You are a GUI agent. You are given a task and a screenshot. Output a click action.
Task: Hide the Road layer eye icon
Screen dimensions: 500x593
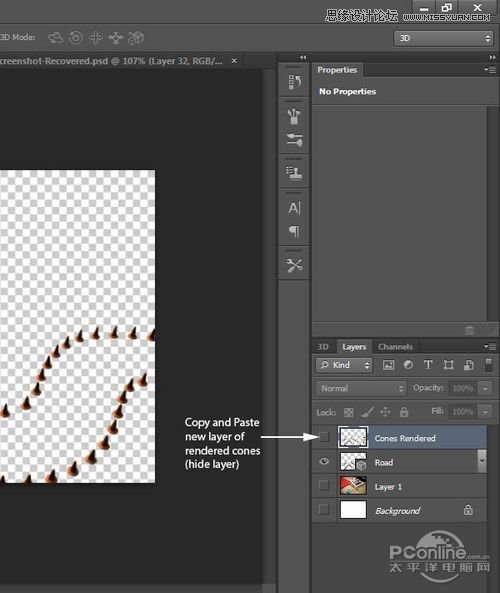324,461
